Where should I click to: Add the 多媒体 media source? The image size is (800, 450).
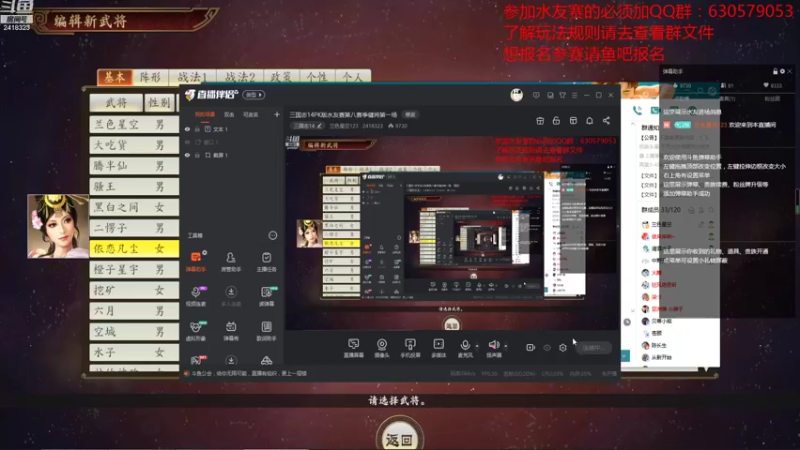click(438, 348)
